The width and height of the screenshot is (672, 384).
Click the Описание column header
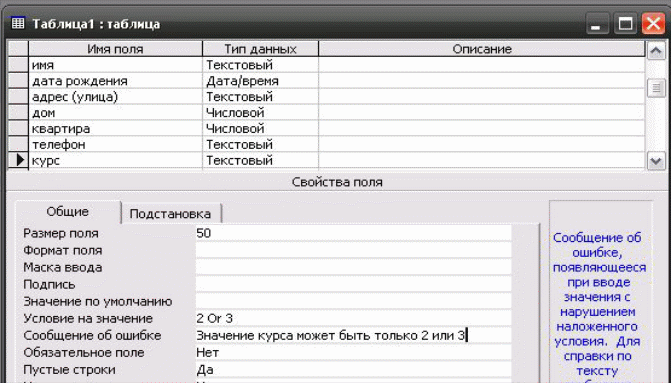point(482,49)
